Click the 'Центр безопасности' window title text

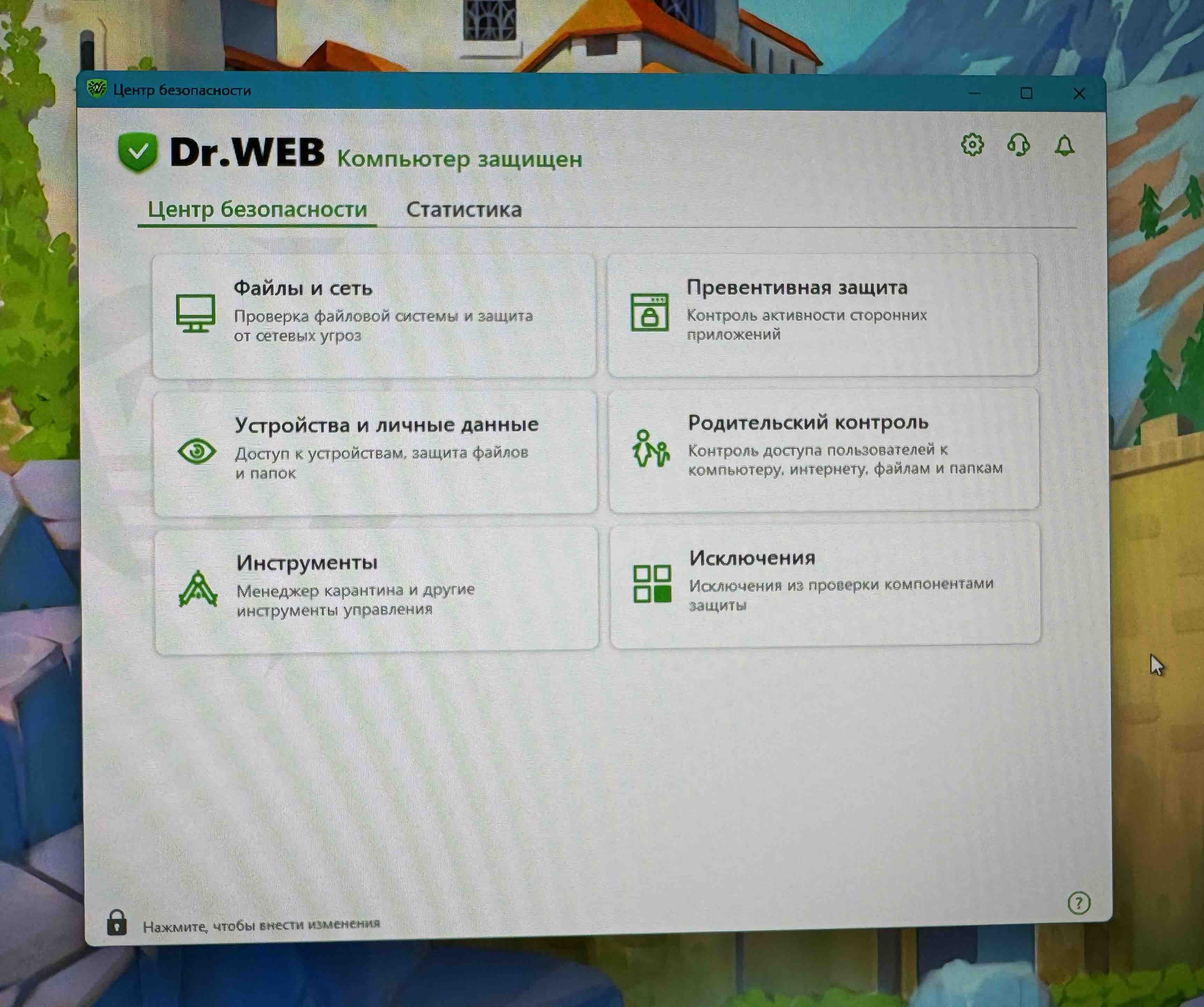pos(182,90)
